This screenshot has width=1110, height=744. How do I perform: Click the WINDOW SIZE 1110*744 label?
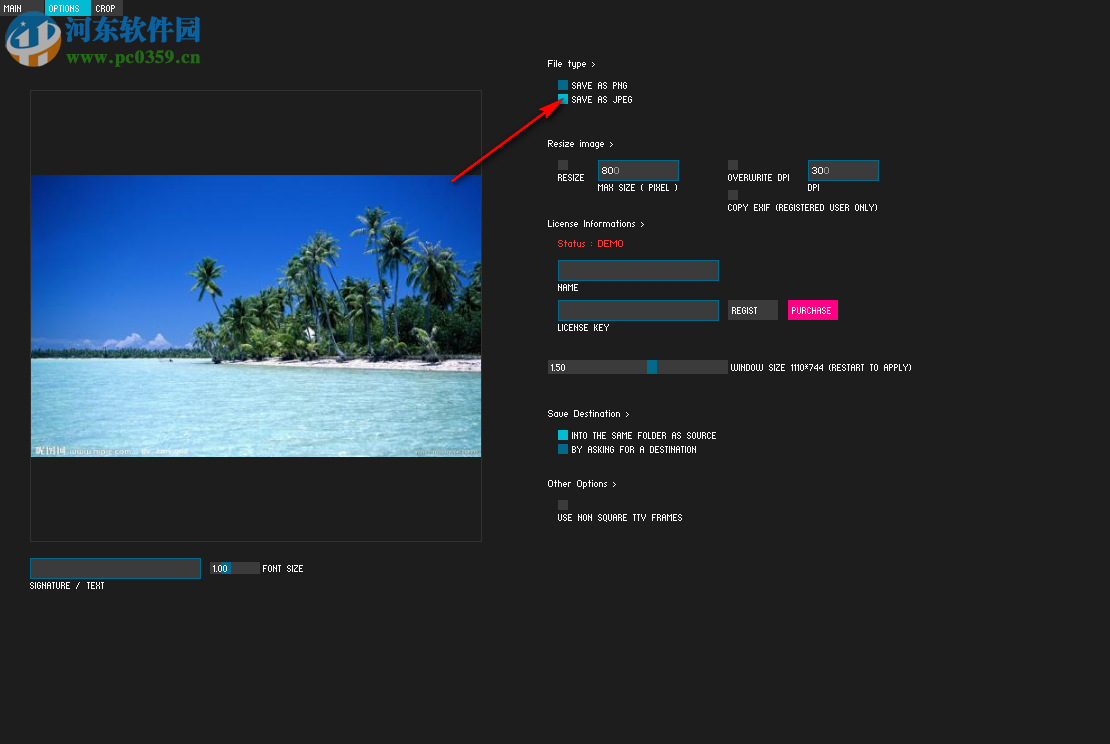point(820,367)
